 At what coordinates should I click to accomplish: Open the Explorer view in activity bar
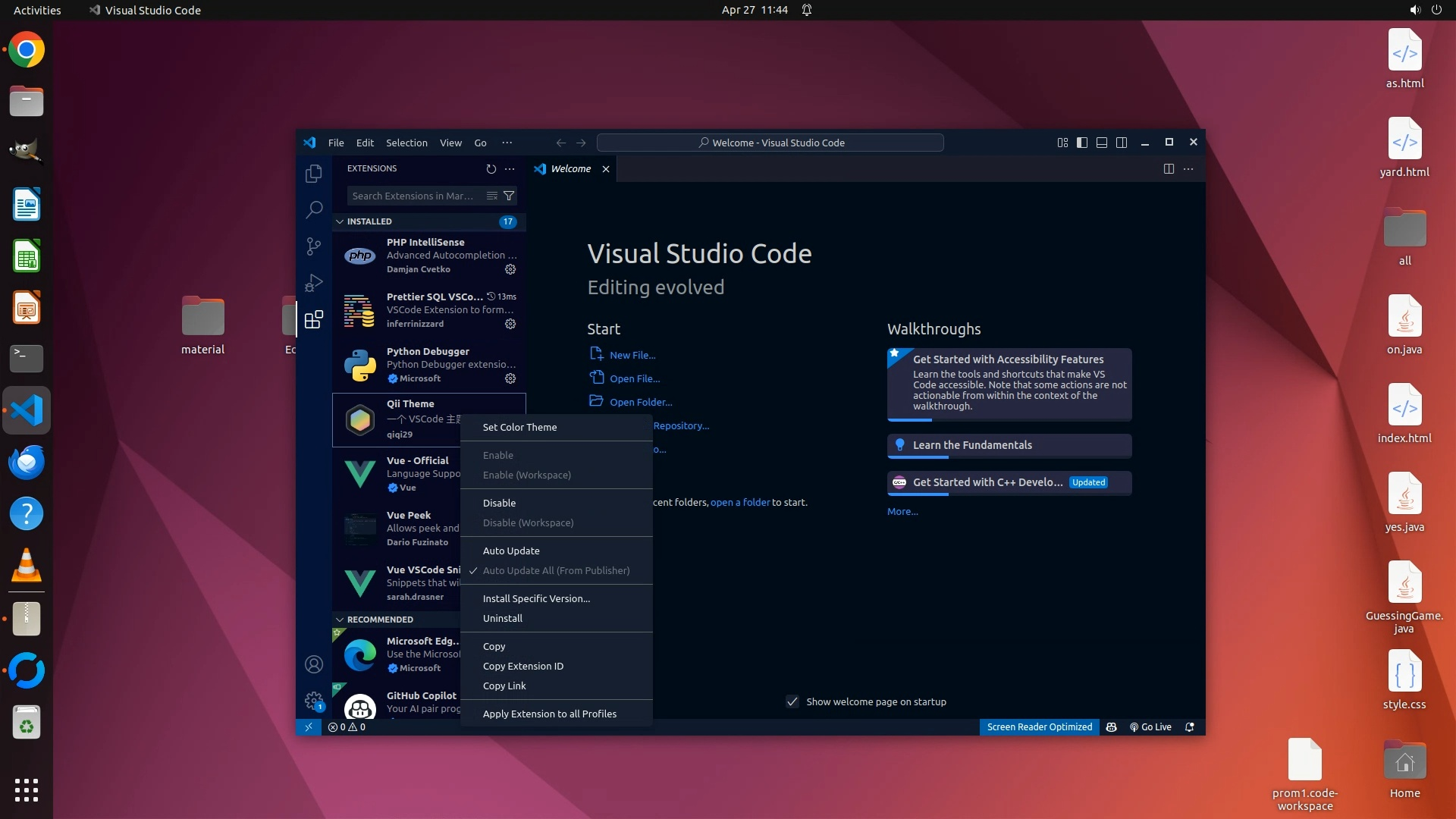pos(313,174)
